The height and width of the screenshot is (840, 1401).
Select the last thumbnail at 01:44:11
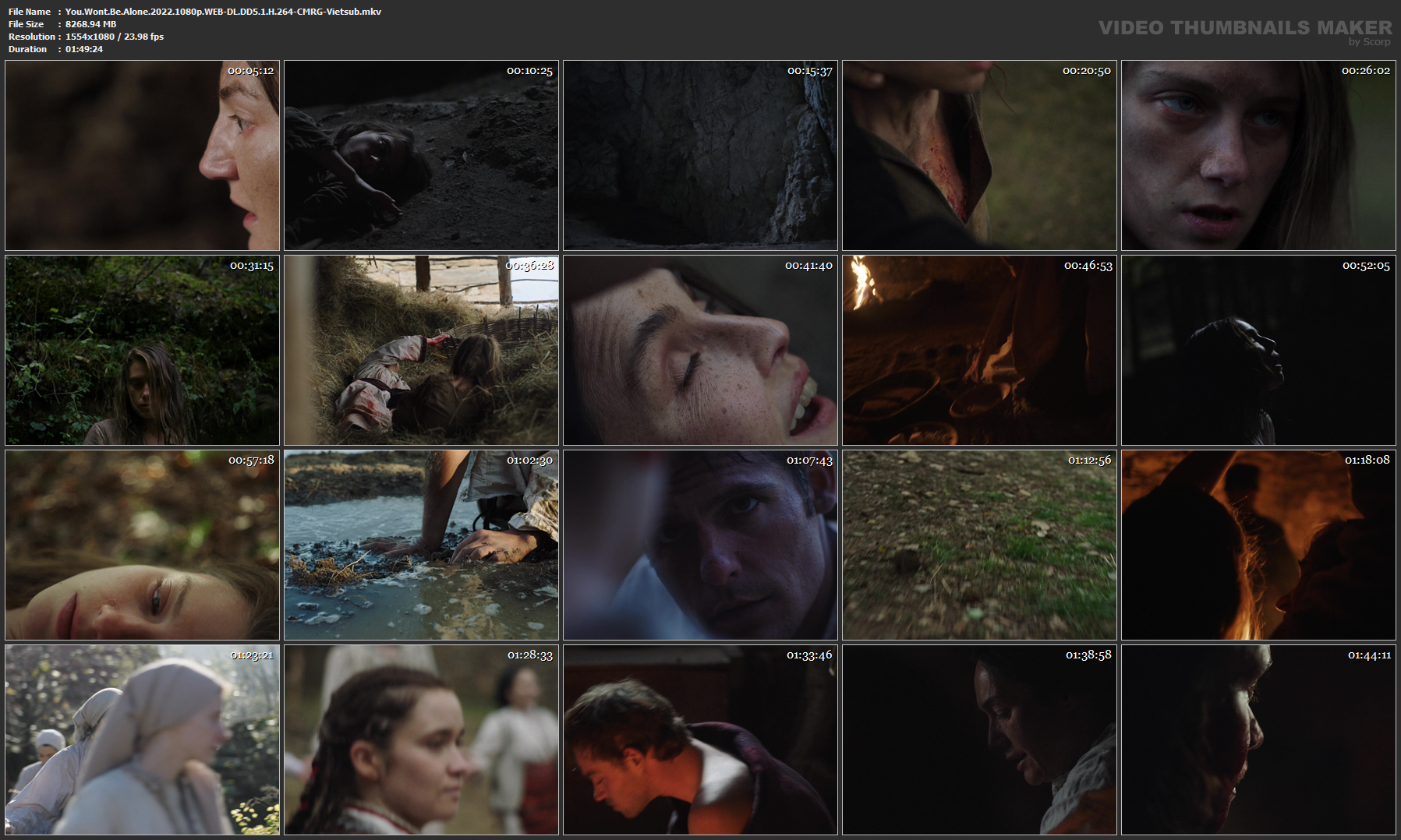1258,739
